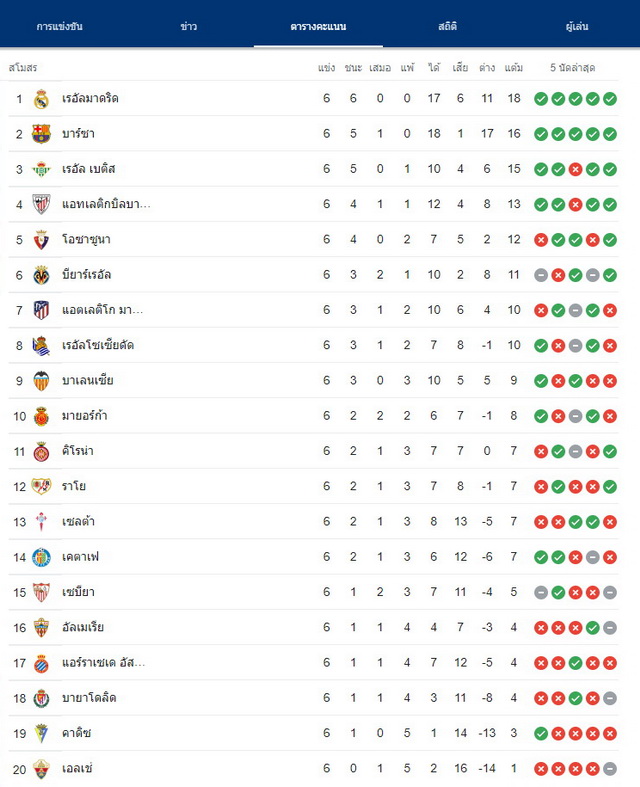Click the Cadiz yellow crest in row 19
This screenshot has width=640, height=787.
41,733
